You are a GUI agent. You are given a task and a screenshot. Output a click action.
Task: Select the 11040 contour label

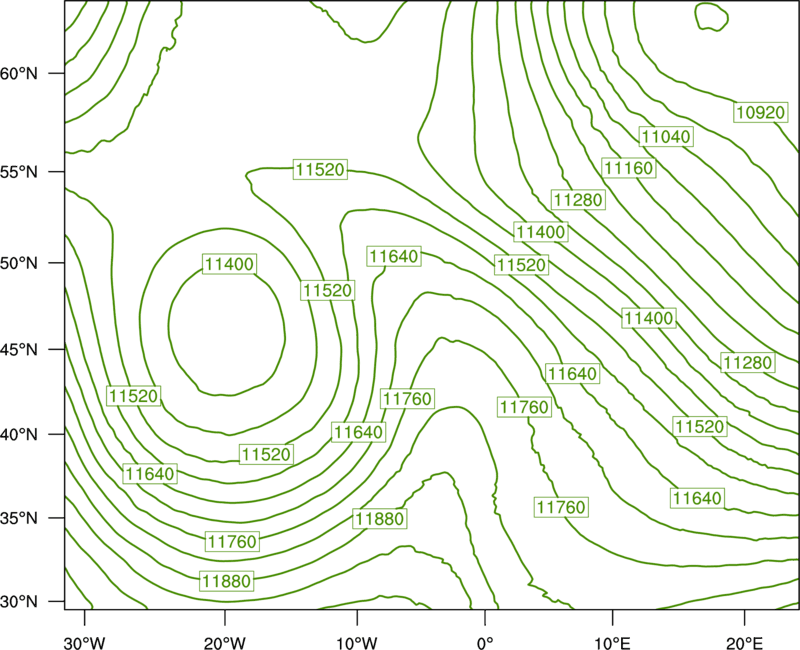(x=666, y=136)
